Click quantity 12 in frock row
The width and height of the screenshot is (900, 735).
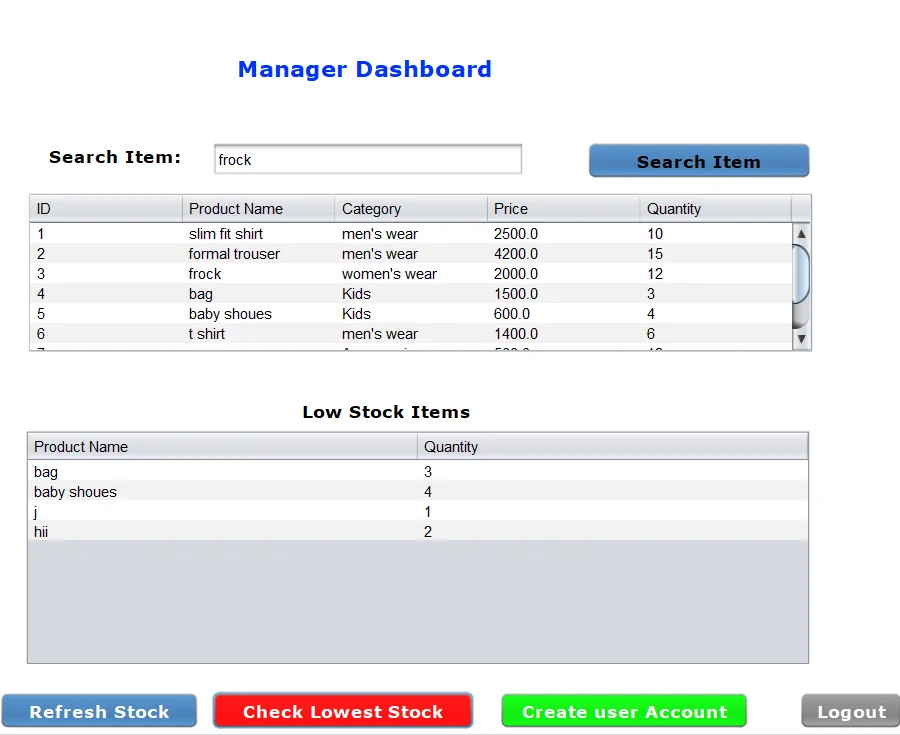pos(716,274)
